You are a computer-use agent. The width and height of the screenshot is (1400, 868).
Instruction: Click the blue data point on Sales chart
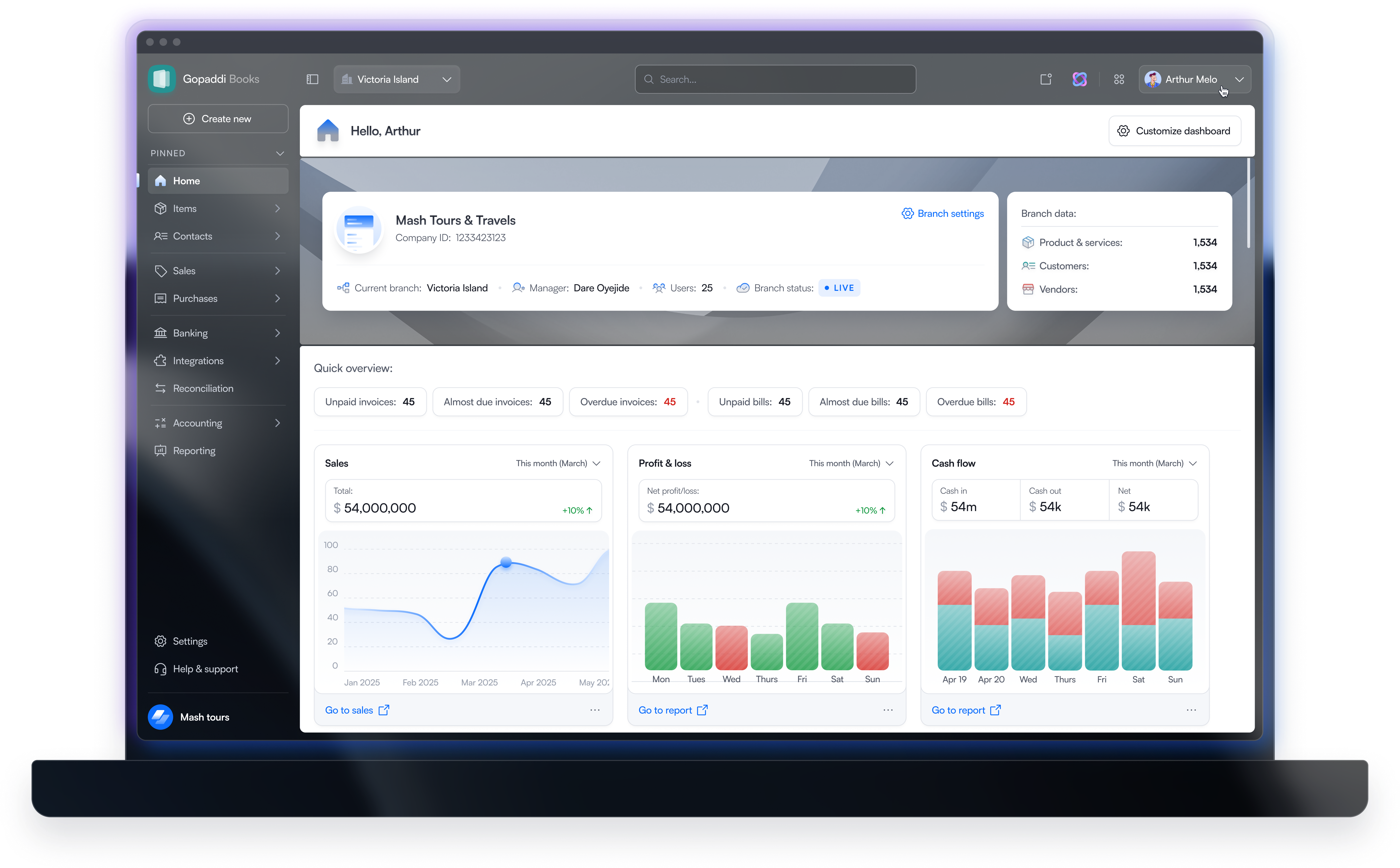[506, 563]
